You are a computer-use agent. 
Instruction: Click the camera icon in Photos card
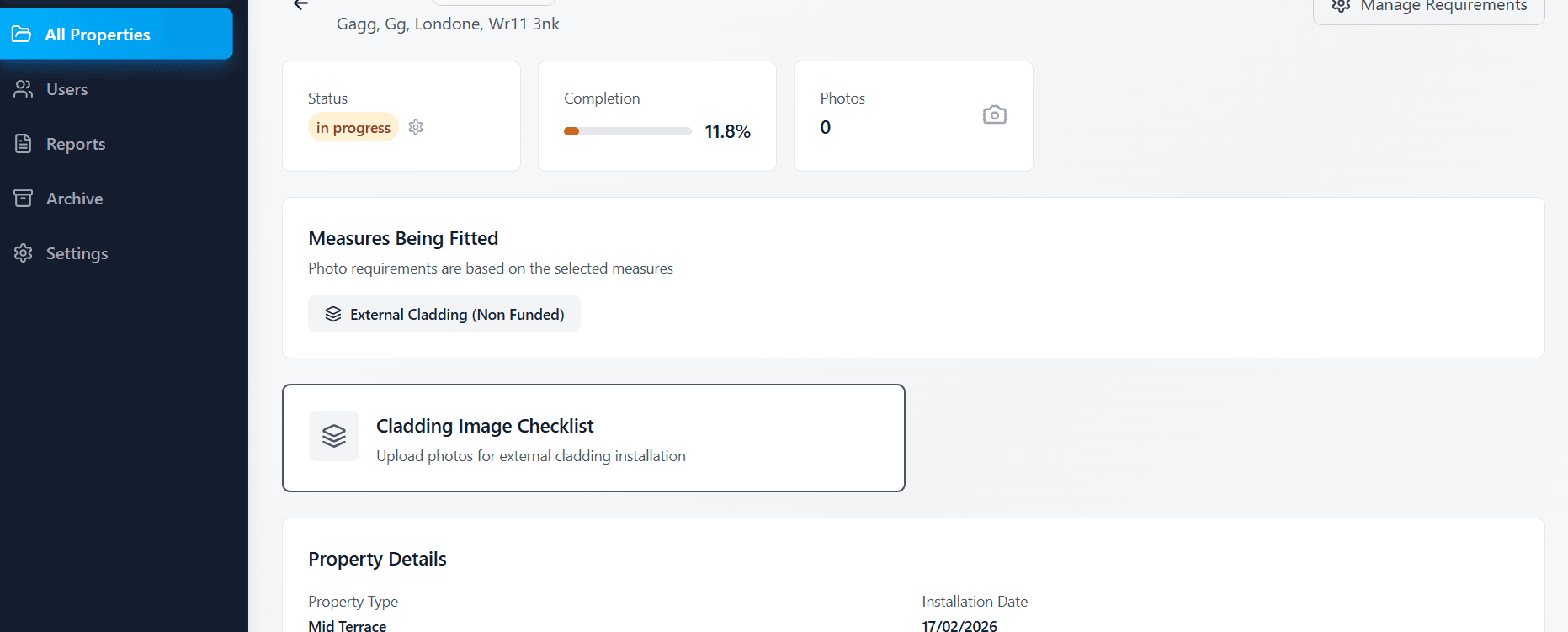994,115
